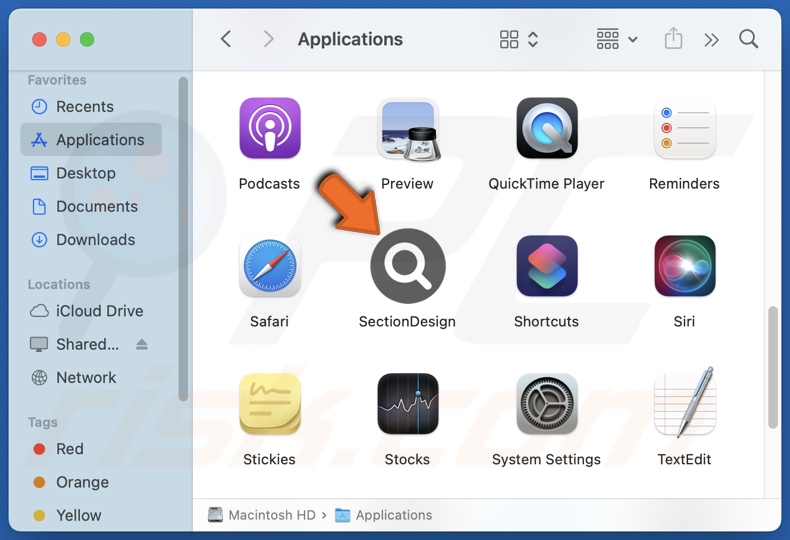Minimize the window with yellow button
Viewport: 790px width, 540px height.
[63, 39]
